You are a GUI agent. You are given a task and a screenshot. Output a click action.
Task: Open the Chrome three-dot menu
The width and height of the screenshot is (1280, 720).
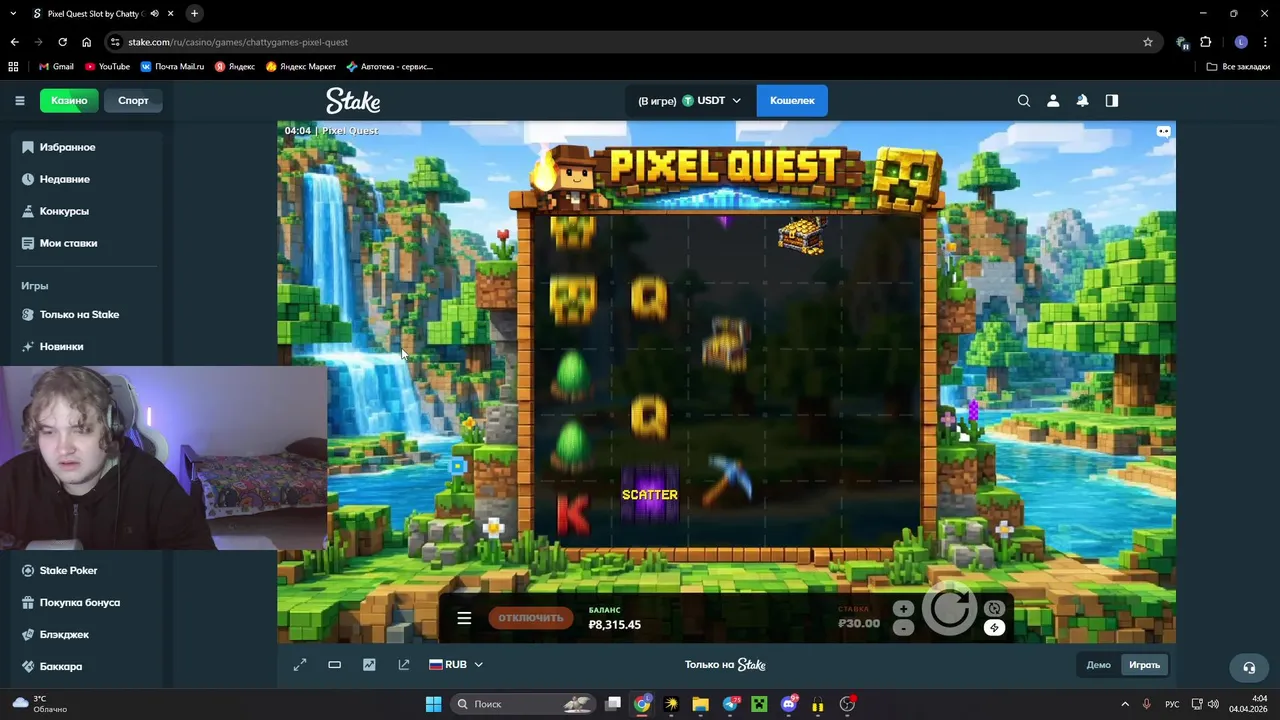point(1265,42)
